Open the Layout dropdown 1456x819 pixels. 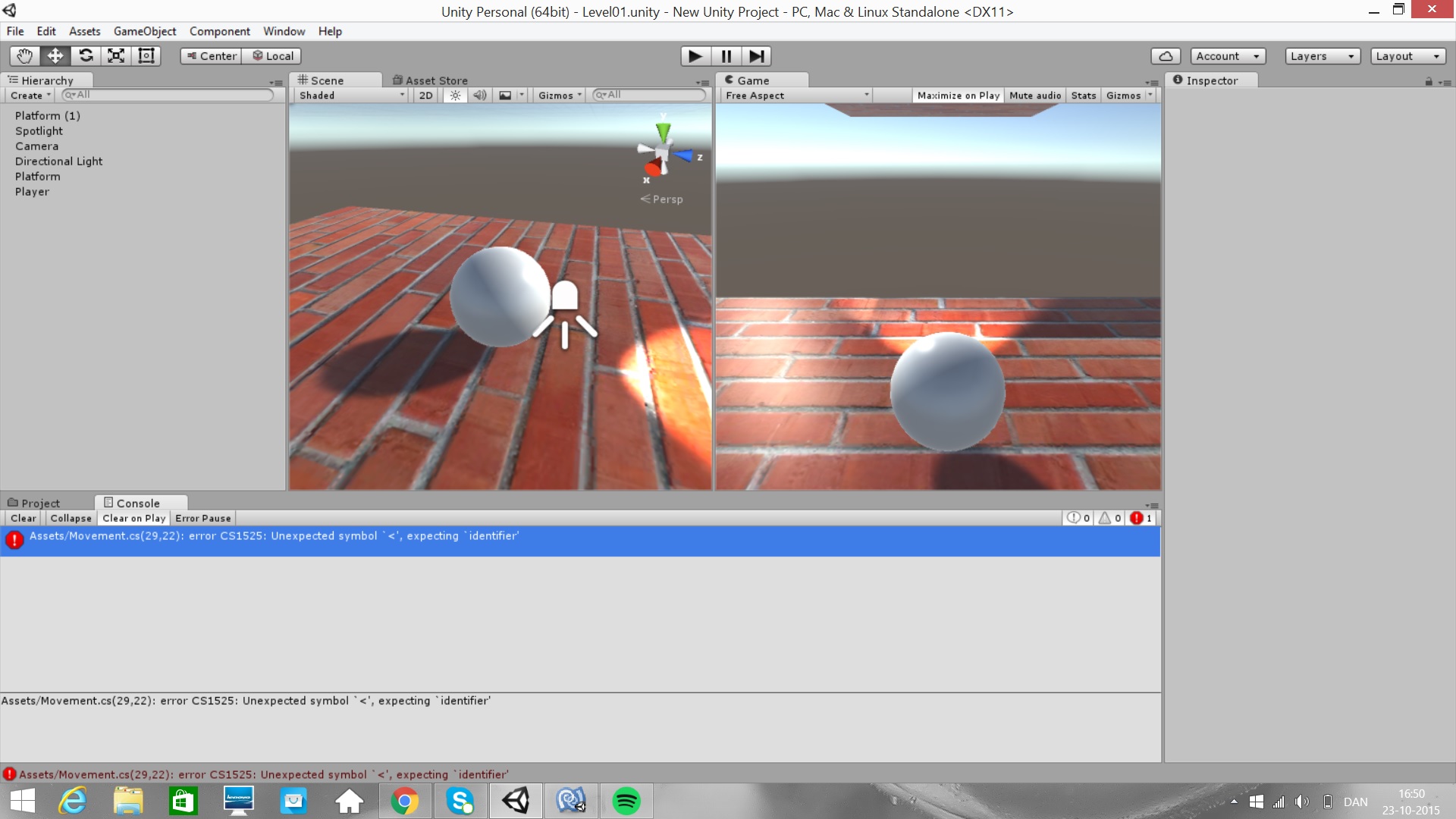point(1408,56)
